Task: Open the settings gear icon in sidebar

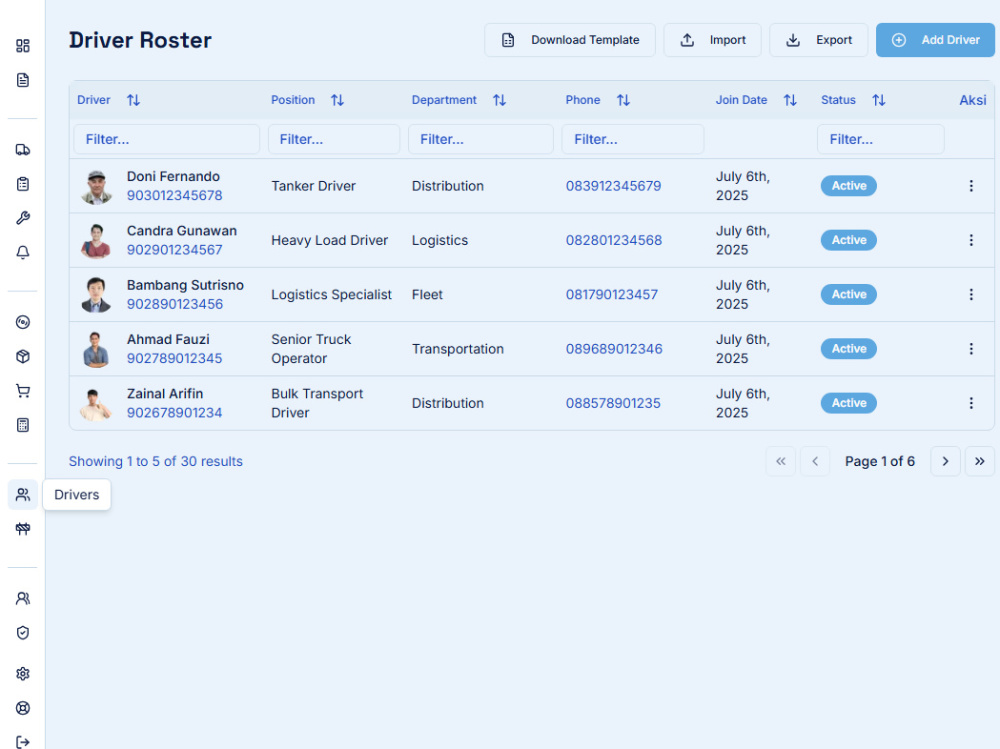Action: point(22,674)
